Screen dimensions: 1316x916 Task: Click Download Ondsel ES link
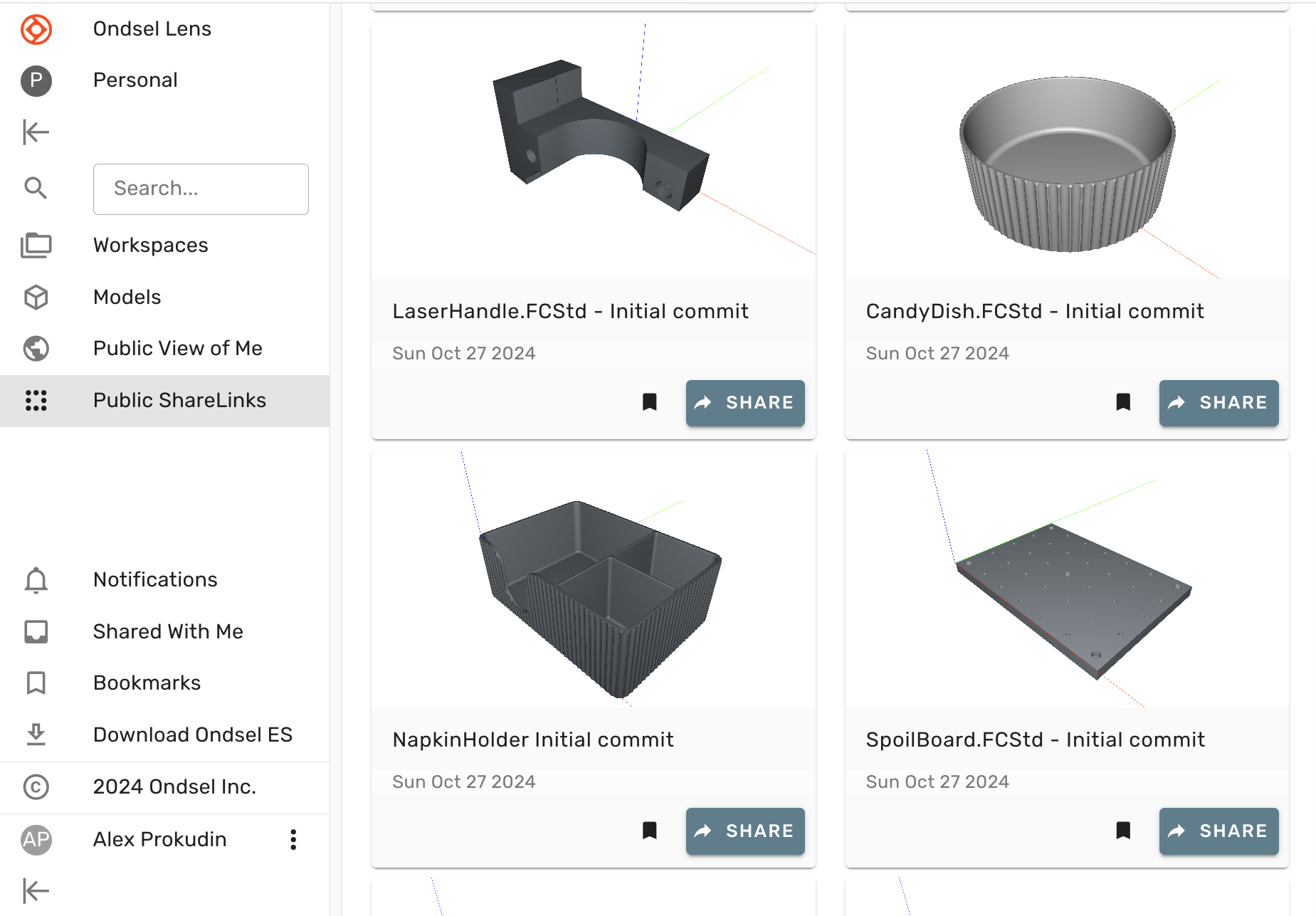tap(192, 735)
